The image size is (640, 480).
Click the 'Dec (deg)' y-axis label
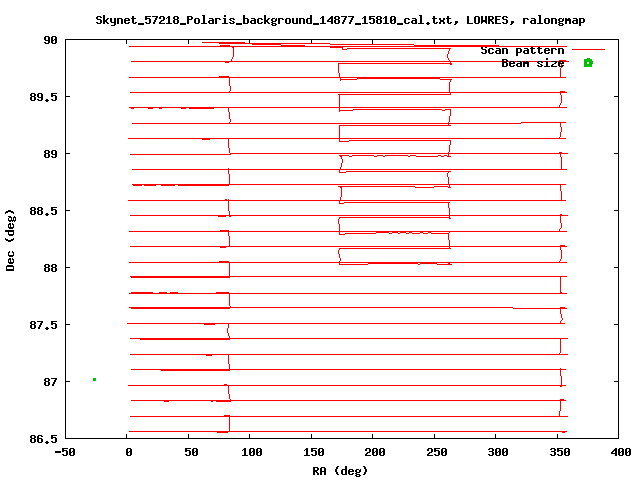point(10,240)
